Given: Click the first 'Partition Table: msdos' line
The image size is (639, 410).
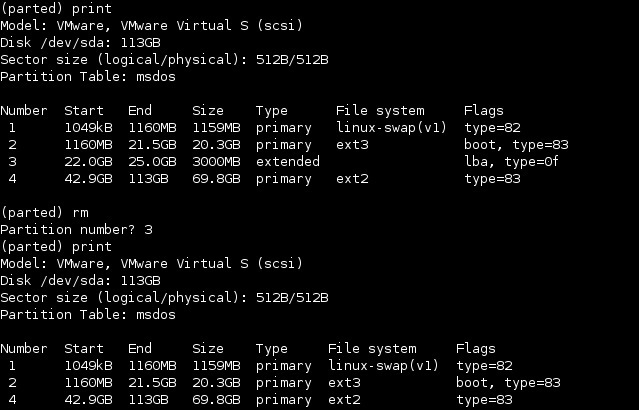Looking at the screenshot, I should coord(88,77).
